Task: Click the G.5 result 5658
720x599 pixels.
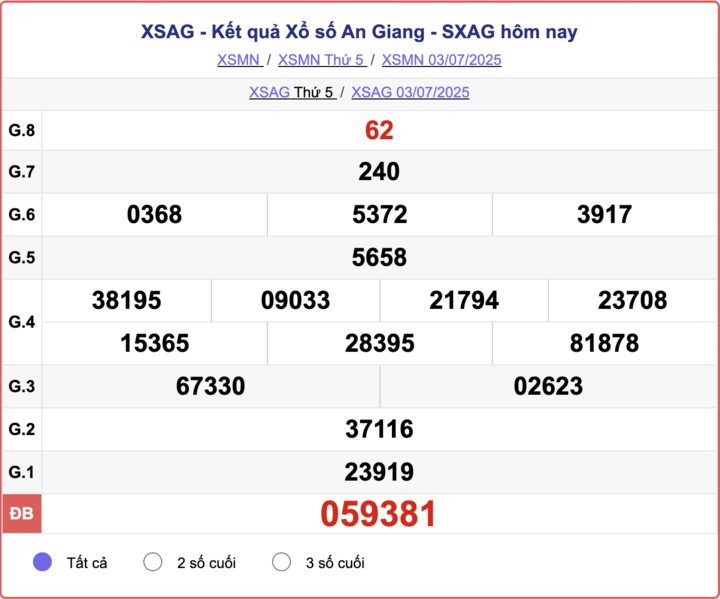Action: [379, 258]
